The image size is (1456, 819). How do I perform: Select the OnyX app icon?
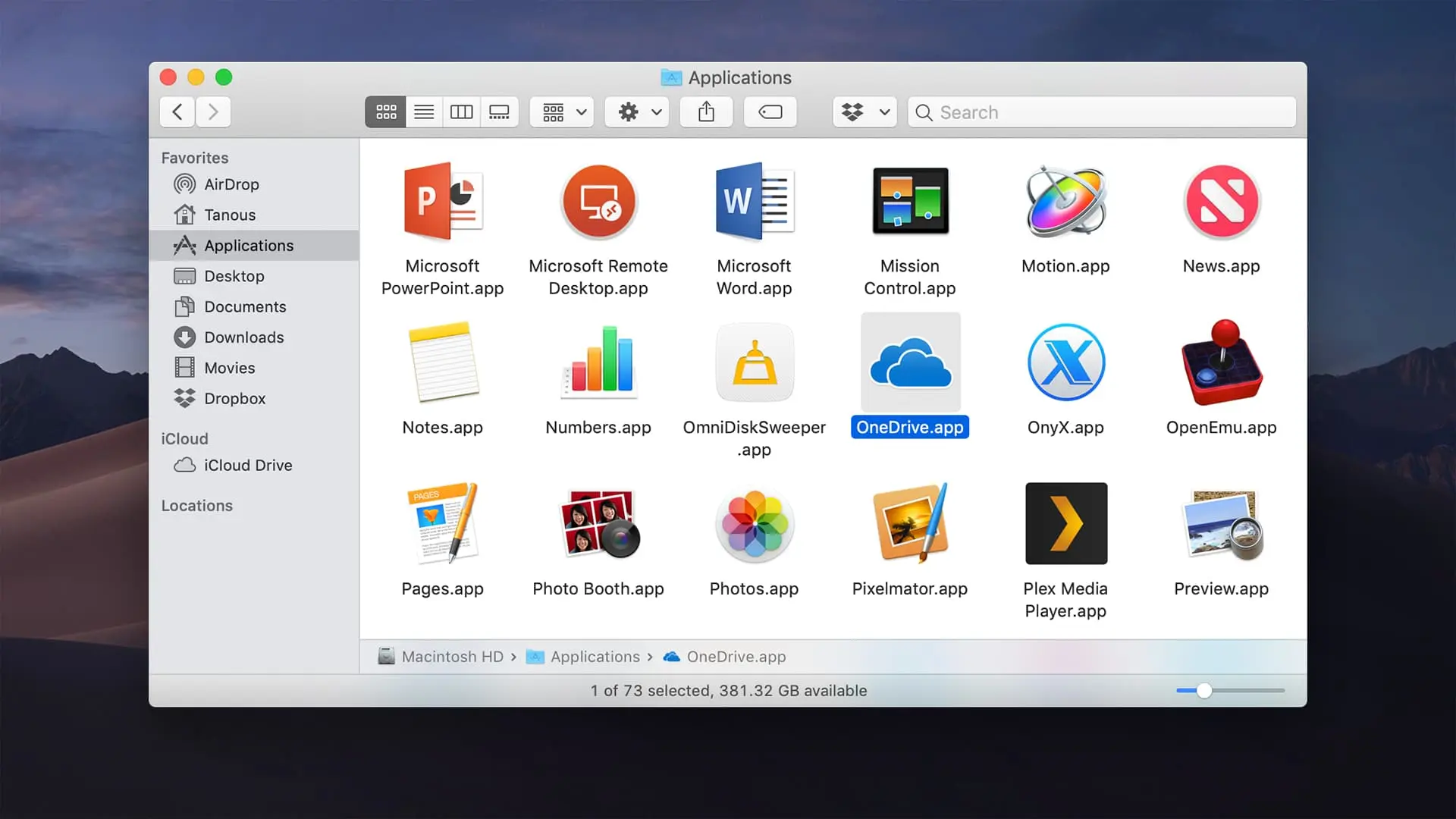click(1065, 363)
